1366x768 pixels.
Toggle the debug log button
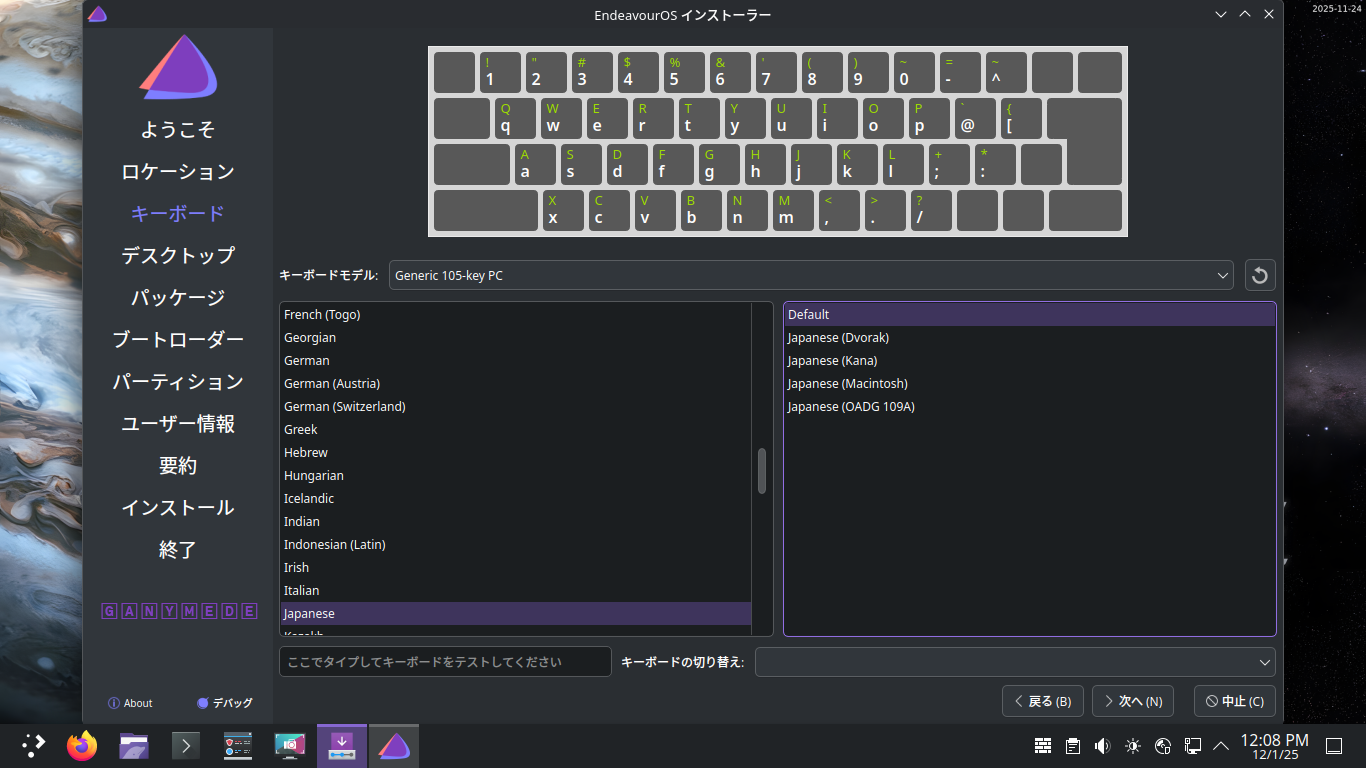[x=225, y=703]
